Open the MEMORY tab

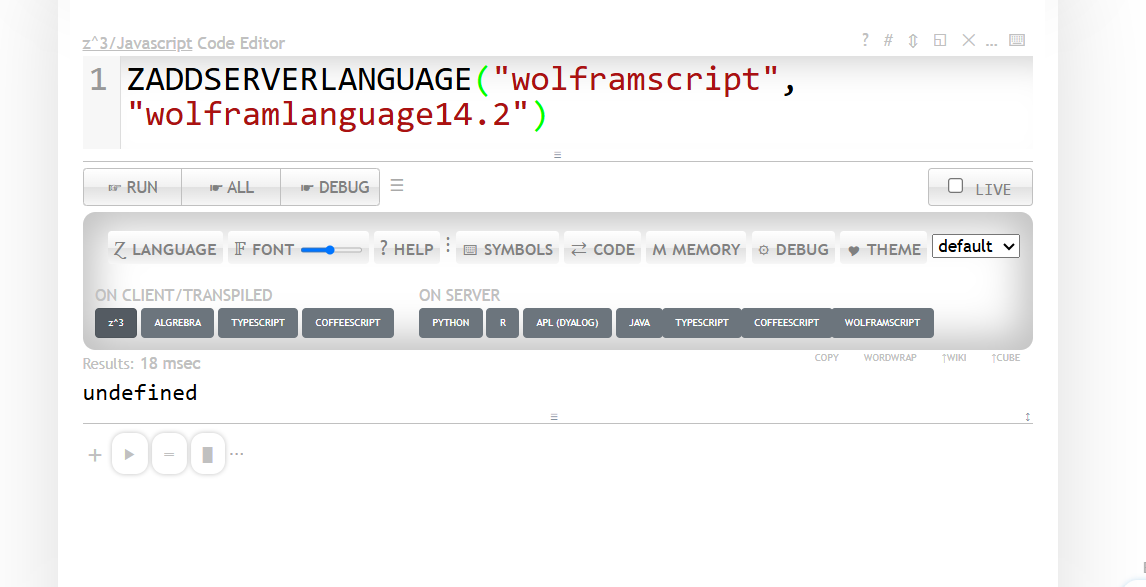point(697,249)
